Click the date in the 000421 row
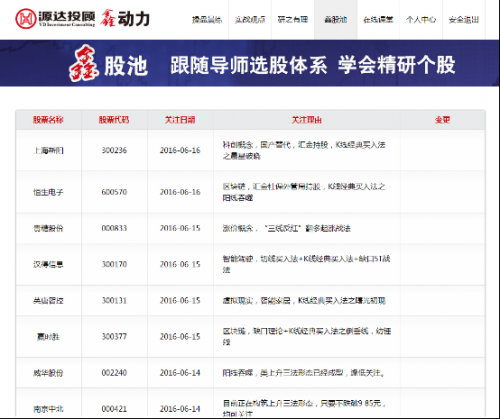The image size is (500, 419). coord(180,409)
